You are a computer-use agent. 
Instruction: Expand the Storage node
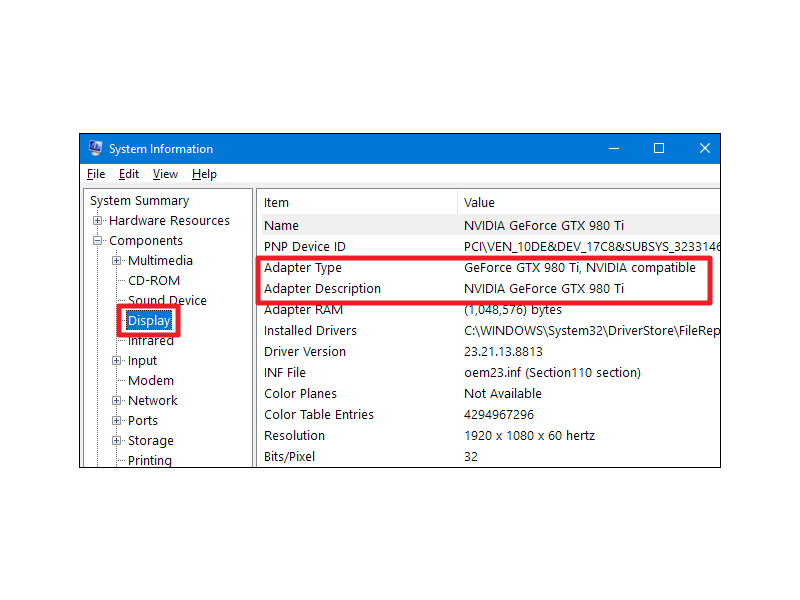[x=116, y=440]
